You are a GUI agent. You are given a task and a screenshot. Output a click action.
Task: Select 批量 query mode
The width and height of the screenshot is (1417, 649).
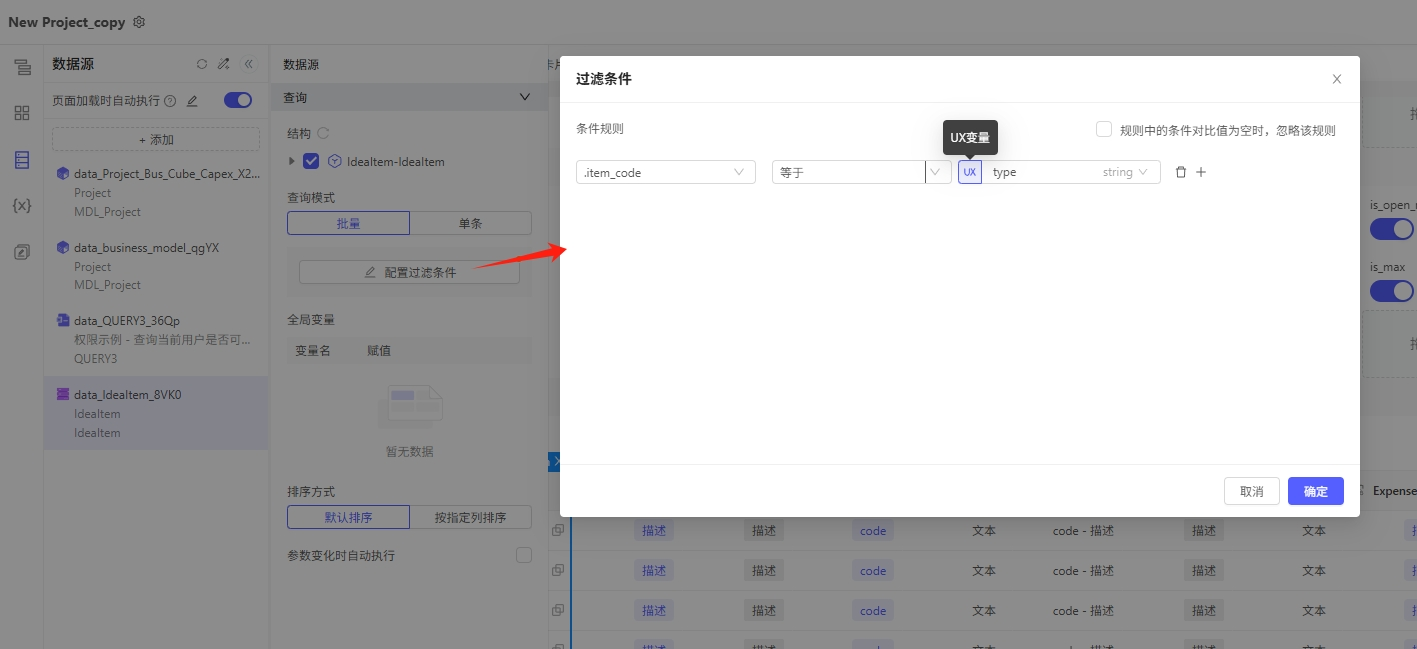[348, 223]
